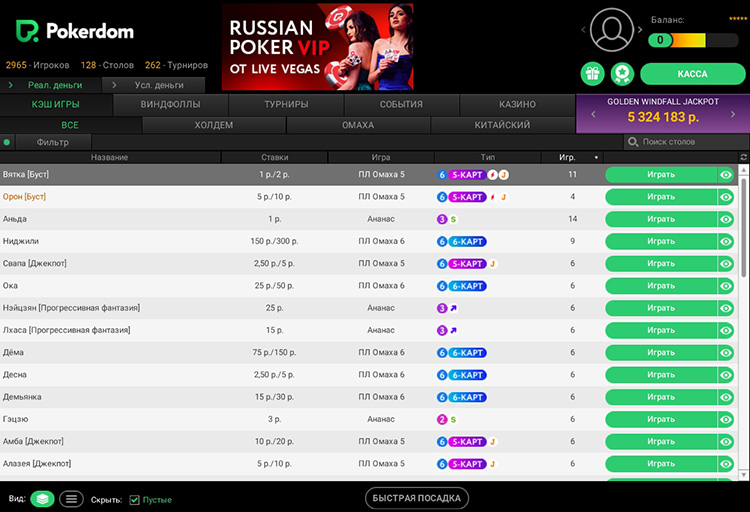Click the 6-seat icon in Ока row
This screenshot has width=750, height=512.
[x=441, y=286]
